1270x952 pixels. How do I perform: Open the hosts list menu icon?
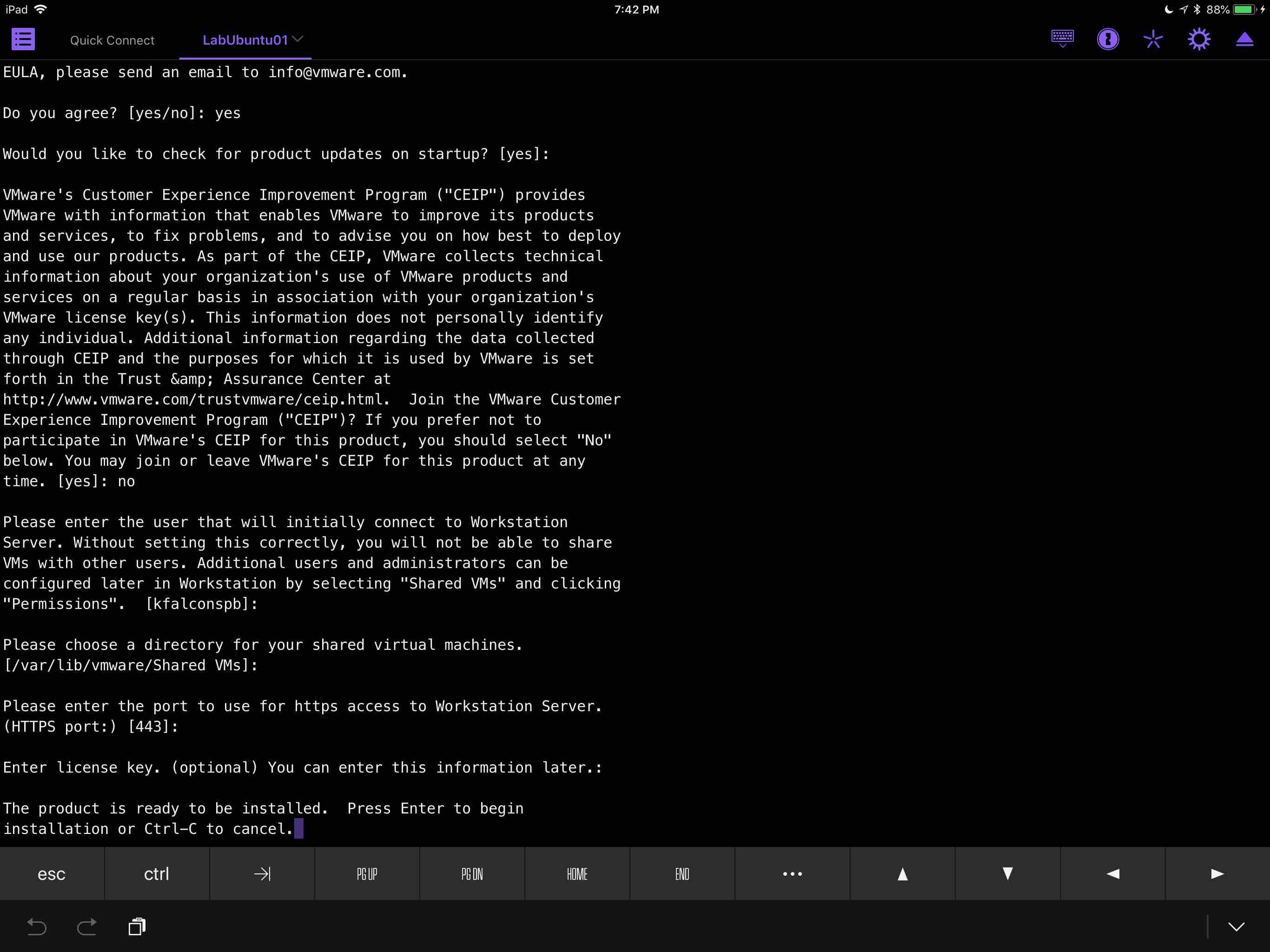coord(24,39)
